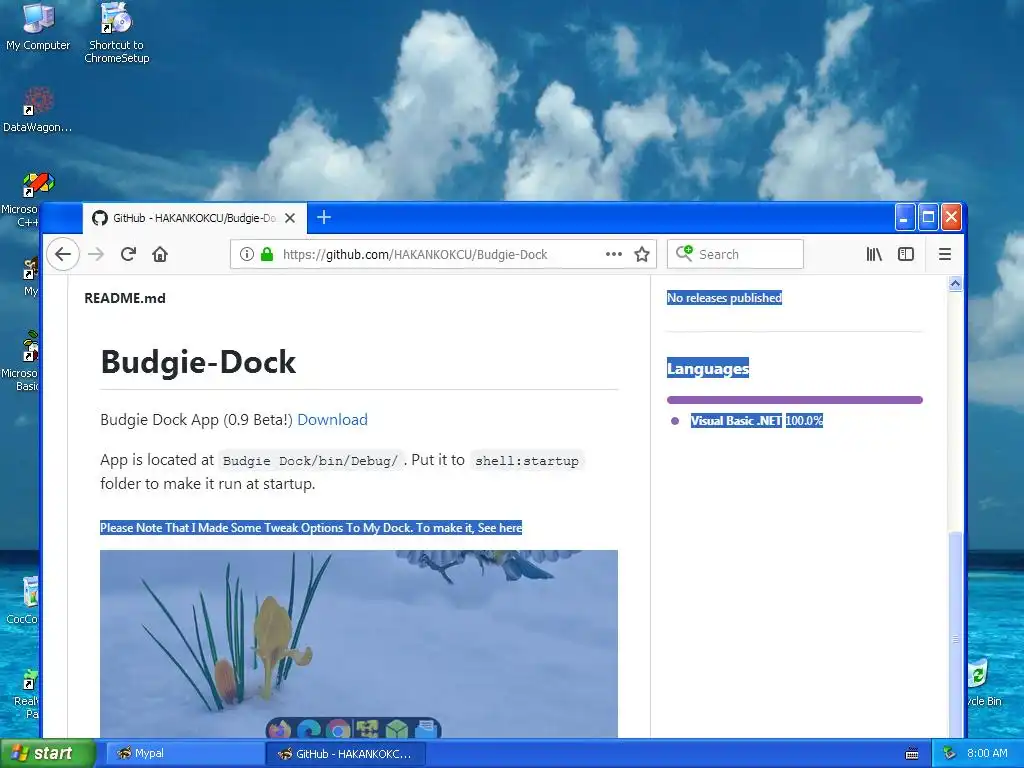Open a new tab with plus button
Screen dimensions: 1024x768
pyautogui.click(x=324, y=217)
